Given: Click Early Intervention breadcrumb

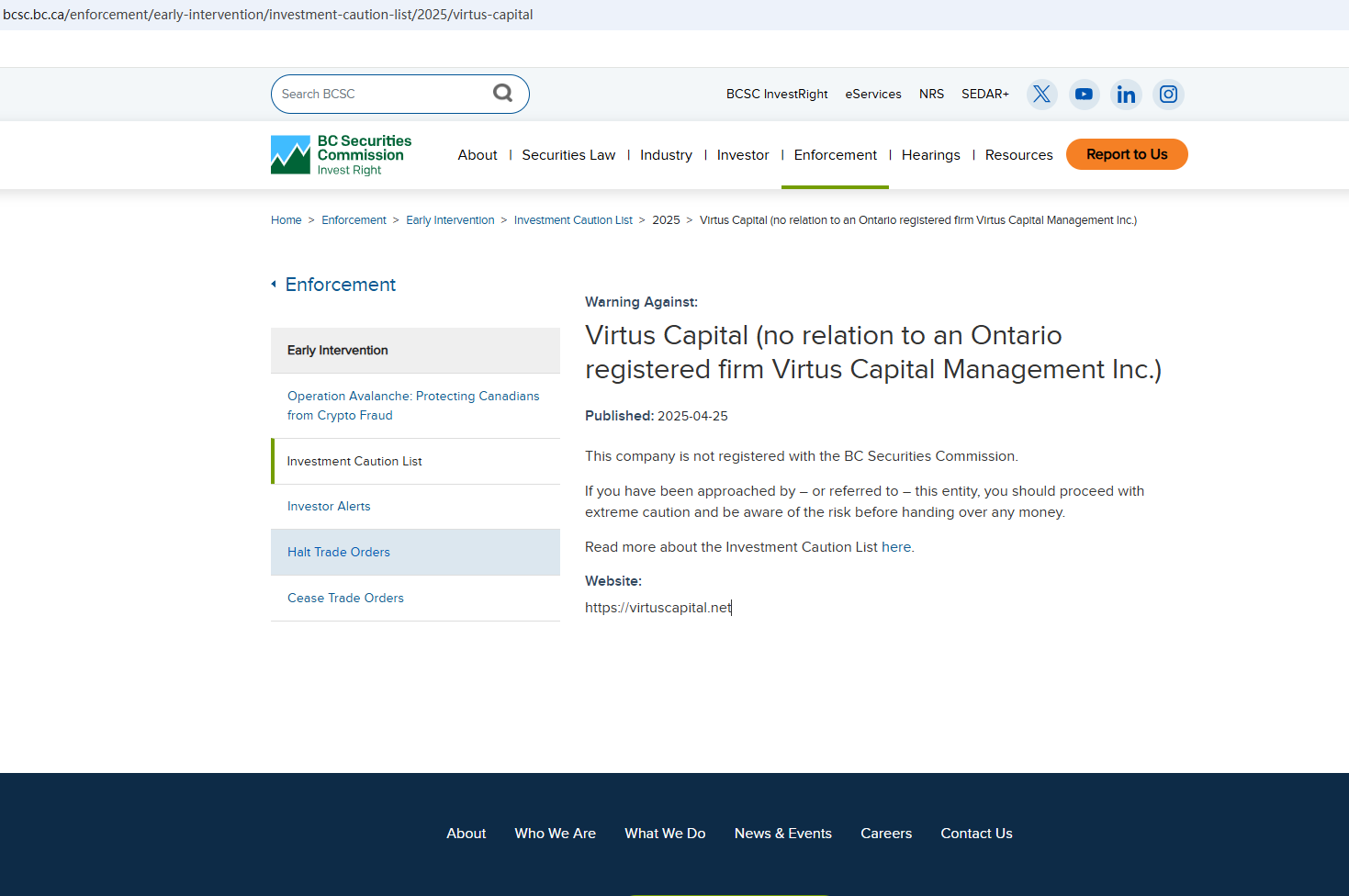Looking at the screenshot, I should [450, 220].
